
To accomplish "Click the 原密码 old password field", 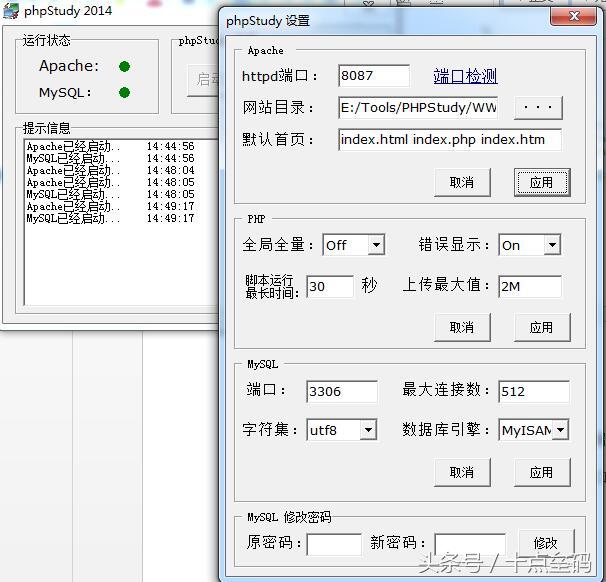I will (x=334, y=544).
